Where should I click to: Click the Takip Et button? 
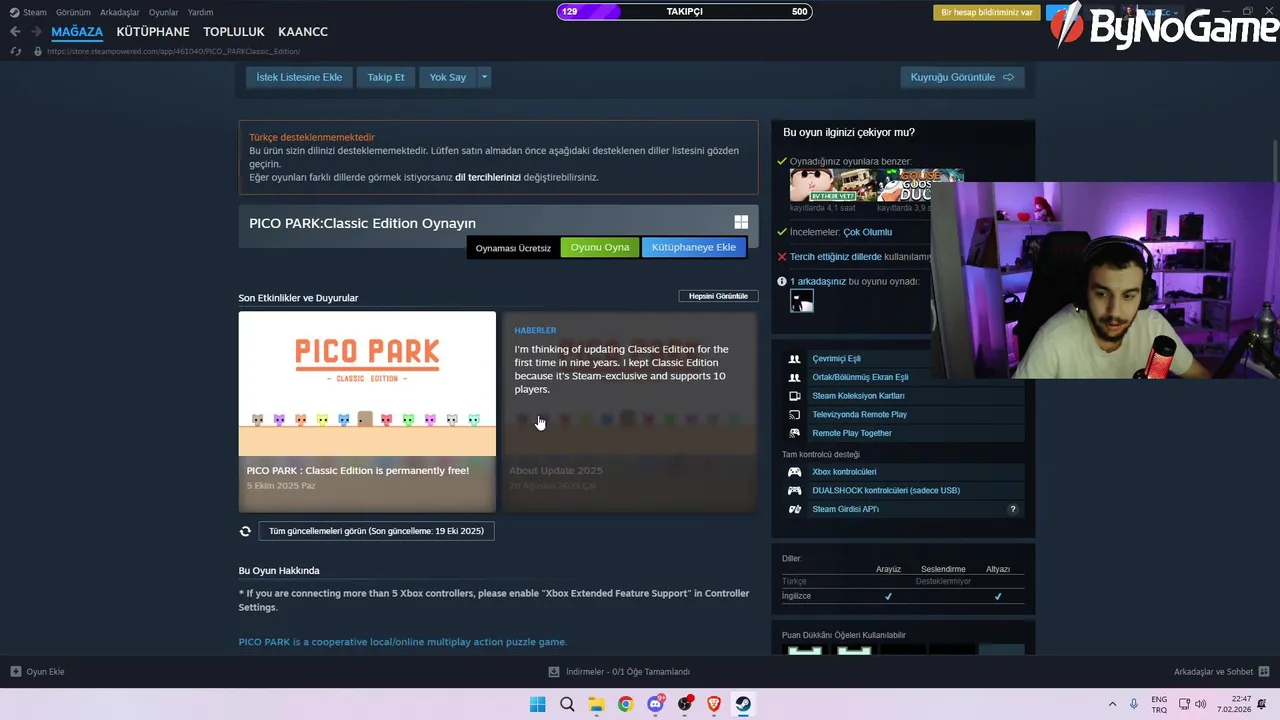386,77
